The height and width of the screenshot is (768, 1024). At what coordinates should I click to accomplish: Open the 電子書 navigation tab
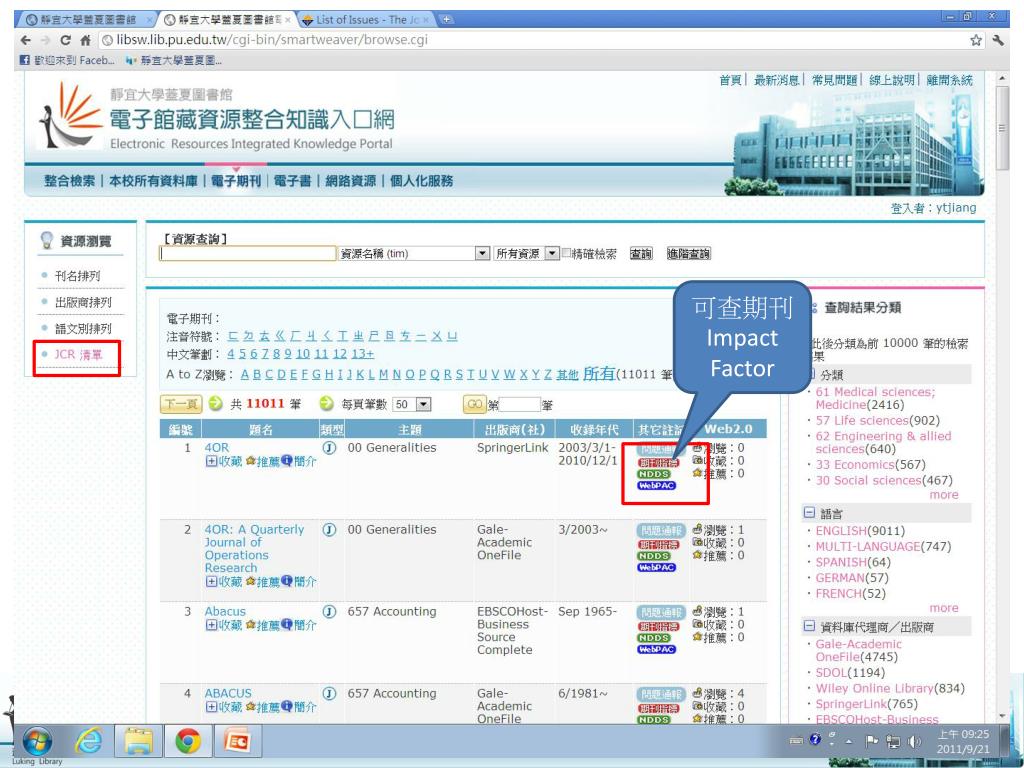pyautogui.click(x=292, y=181)
